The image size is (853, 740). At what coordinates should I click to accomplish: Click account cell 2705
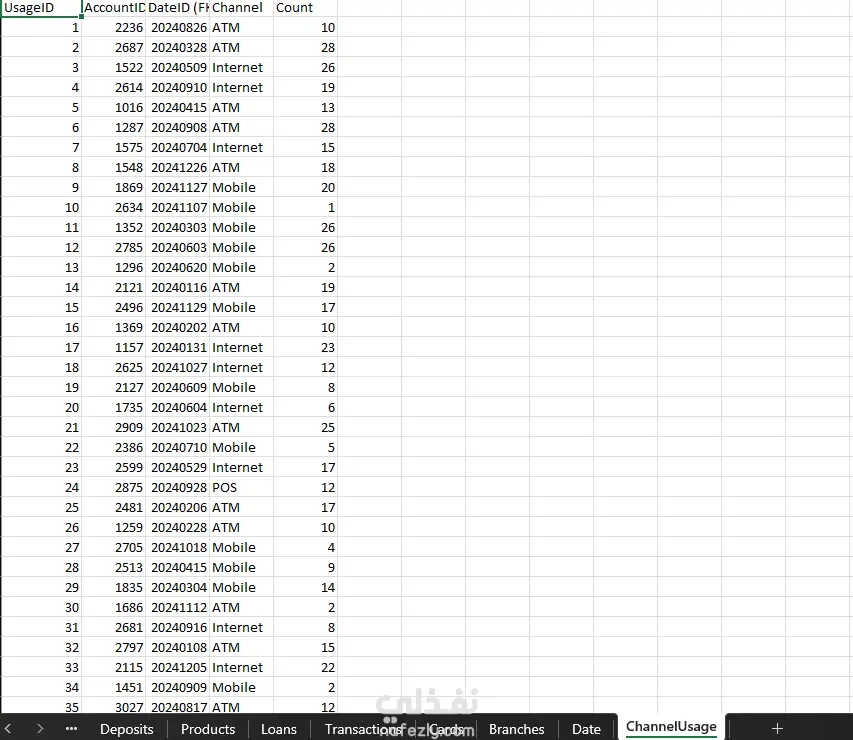pyautogui.click(x=114, y=547)
